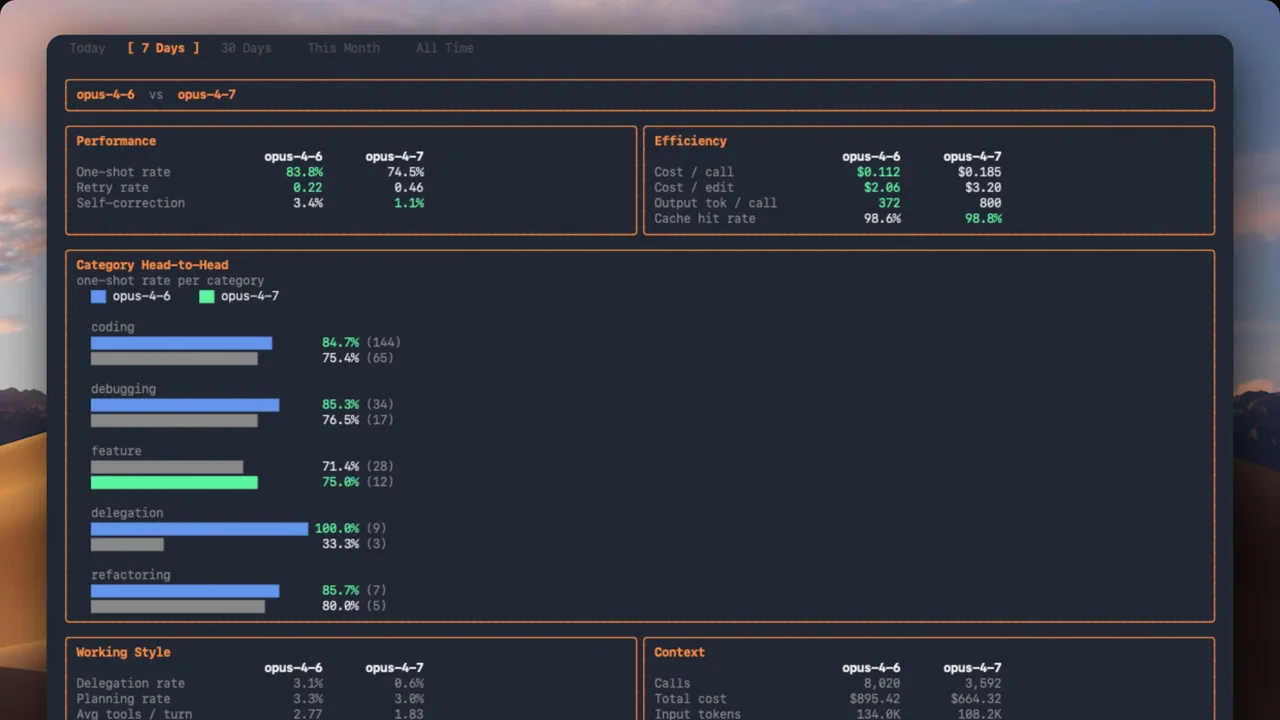Select the Retry rate row label
Image resolution: width=1280 pixels, height=720 pixels.
[112, 188]
